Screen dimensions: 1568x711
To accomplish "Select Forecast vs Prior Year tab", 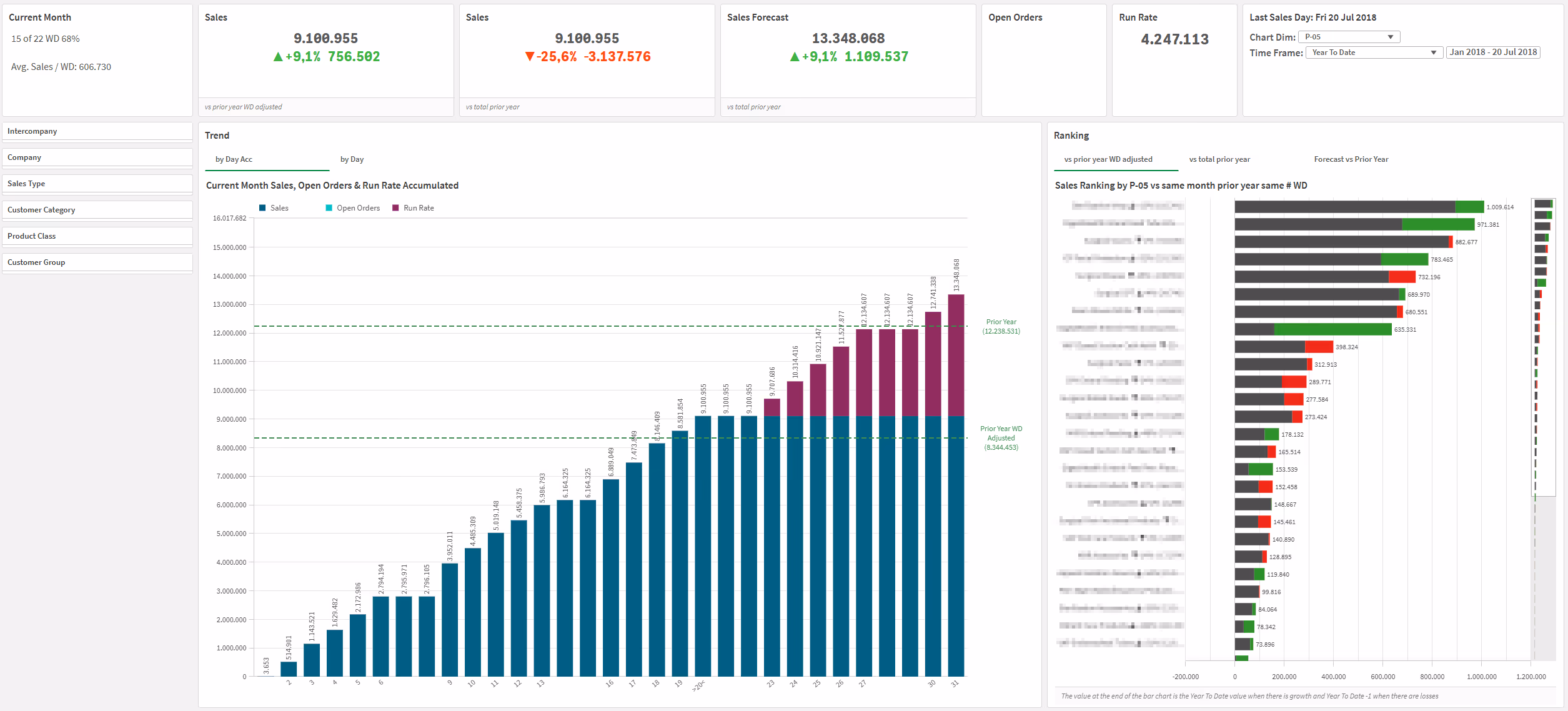I will point(1351,159).
